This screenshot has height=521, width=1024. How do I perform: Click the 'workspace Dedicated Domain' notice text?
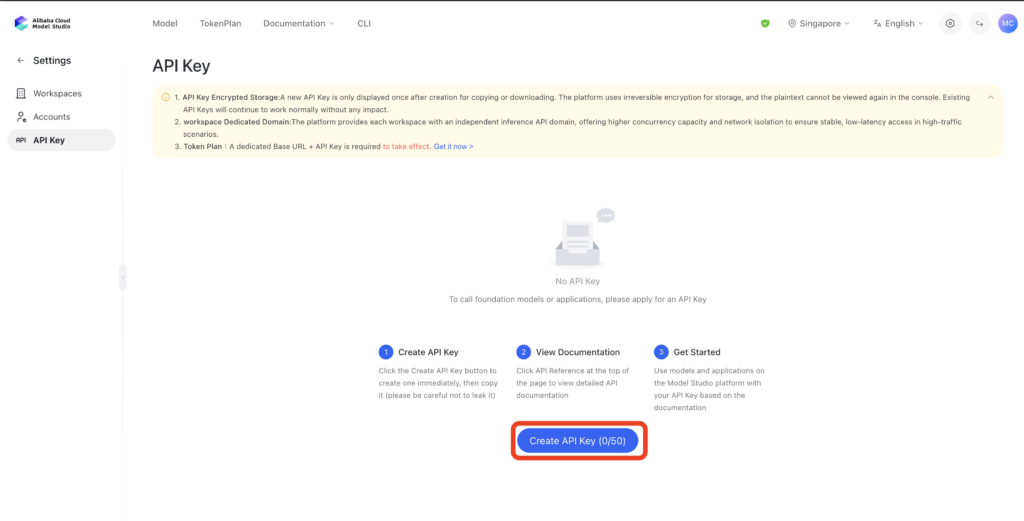click(237, 122)
